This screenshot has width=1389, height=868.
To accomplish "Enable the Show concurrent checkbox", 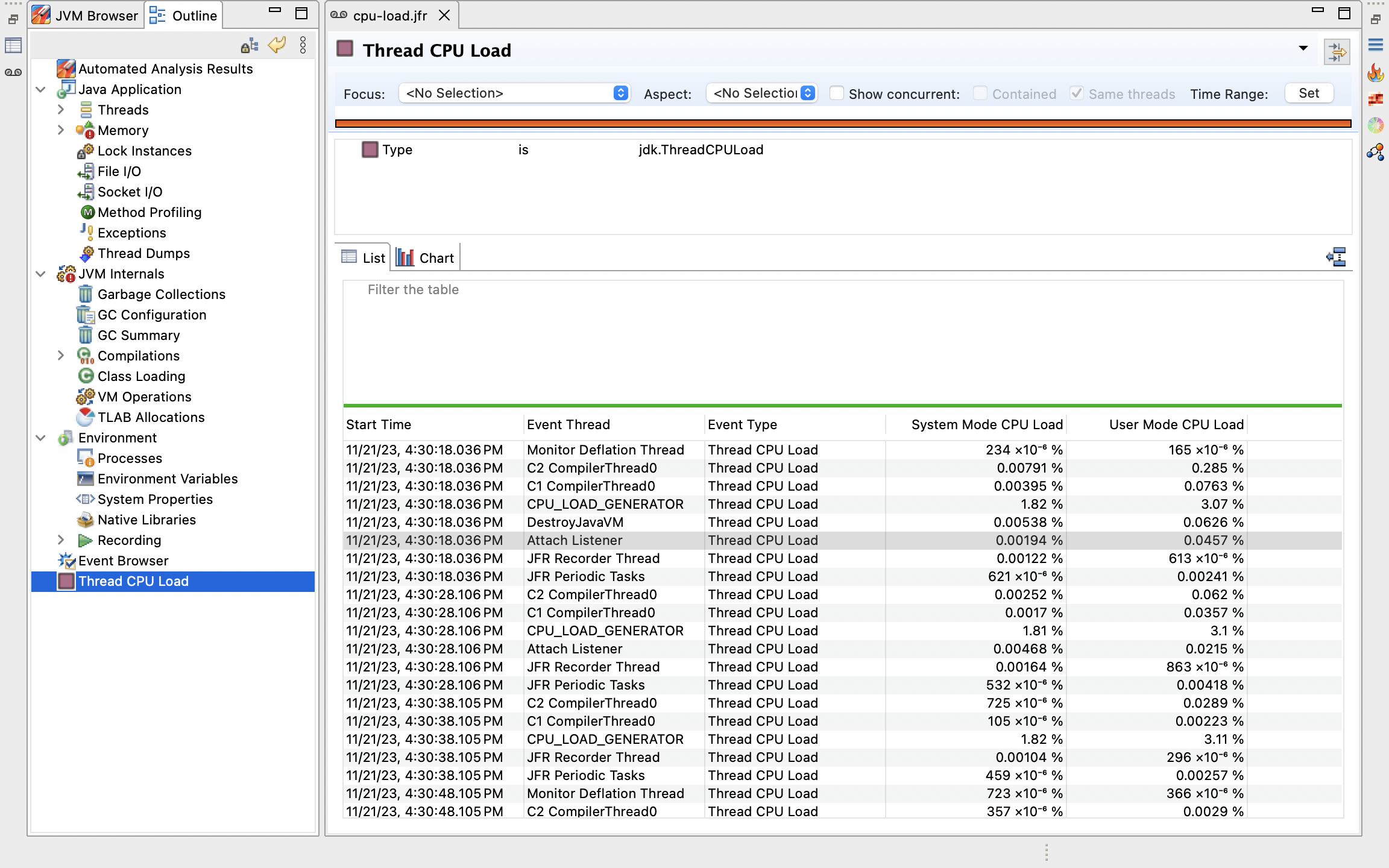I will tap(836, 93).
